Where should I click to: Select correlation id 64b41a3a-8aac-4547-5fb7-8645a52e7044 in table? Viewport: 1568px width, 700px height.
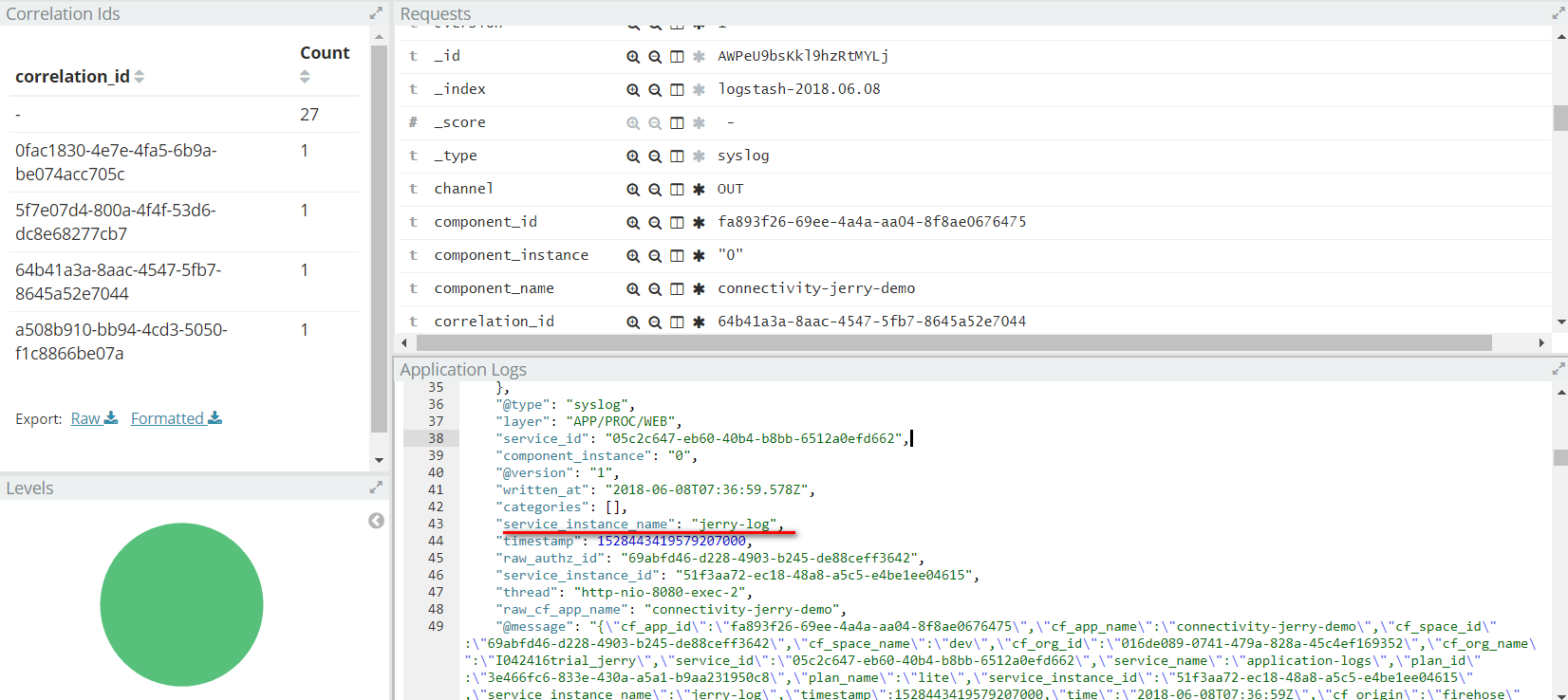click(x=118, y=282)
